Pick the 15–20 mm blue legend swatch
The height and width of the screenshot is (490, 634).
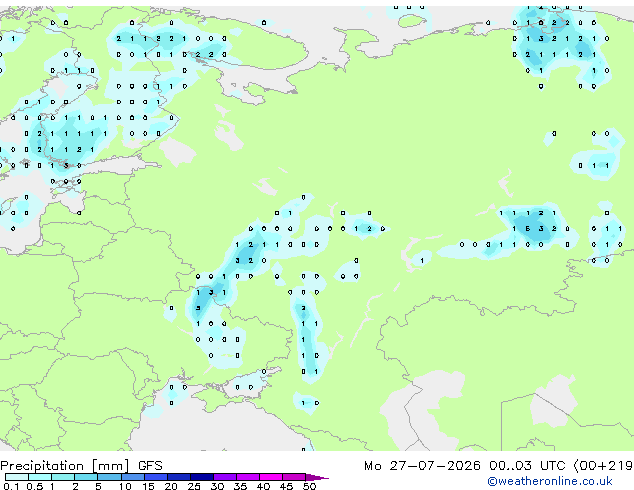tap(156, 477)
